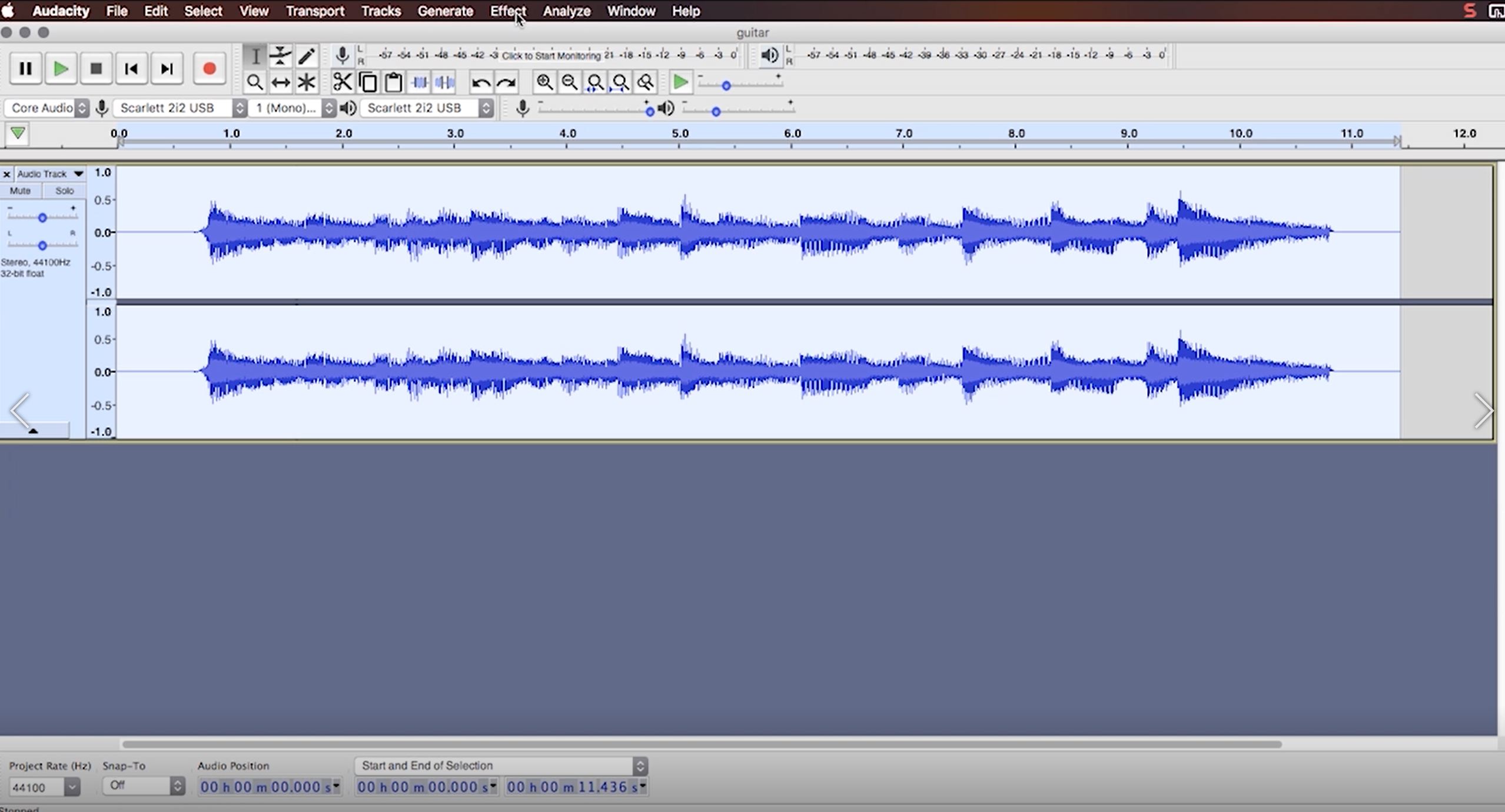Open the Generate menu
Screen dimensions: 1505x812
445,11
